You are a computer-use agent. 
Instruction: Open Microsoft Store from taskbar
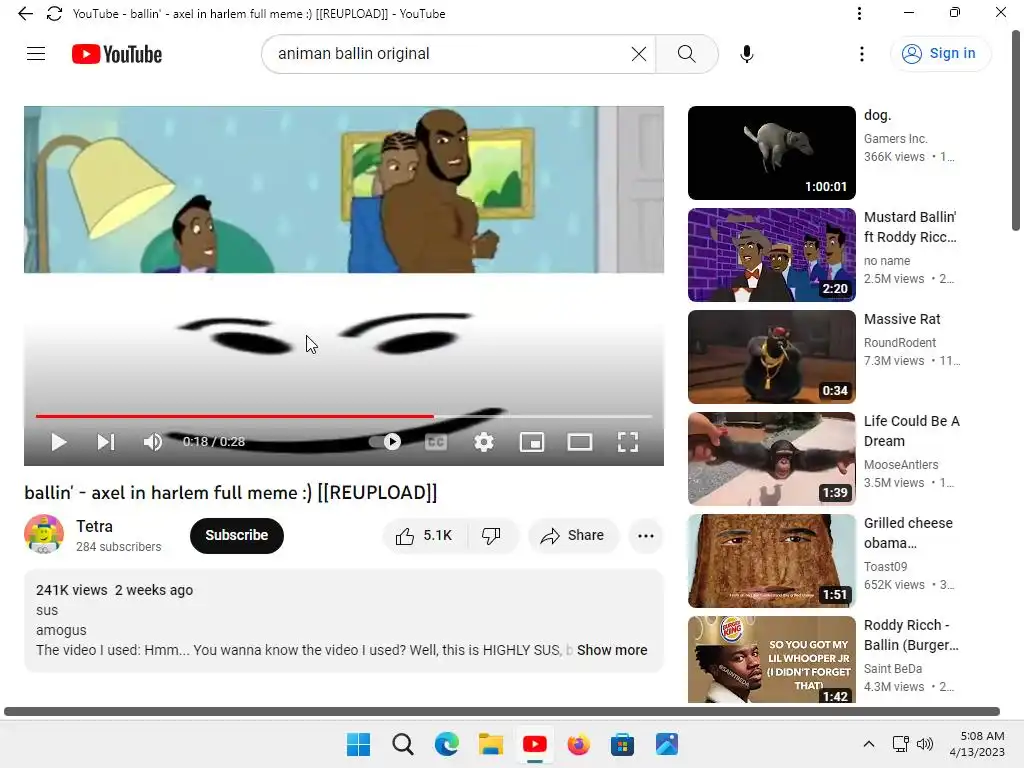point(622,744)
